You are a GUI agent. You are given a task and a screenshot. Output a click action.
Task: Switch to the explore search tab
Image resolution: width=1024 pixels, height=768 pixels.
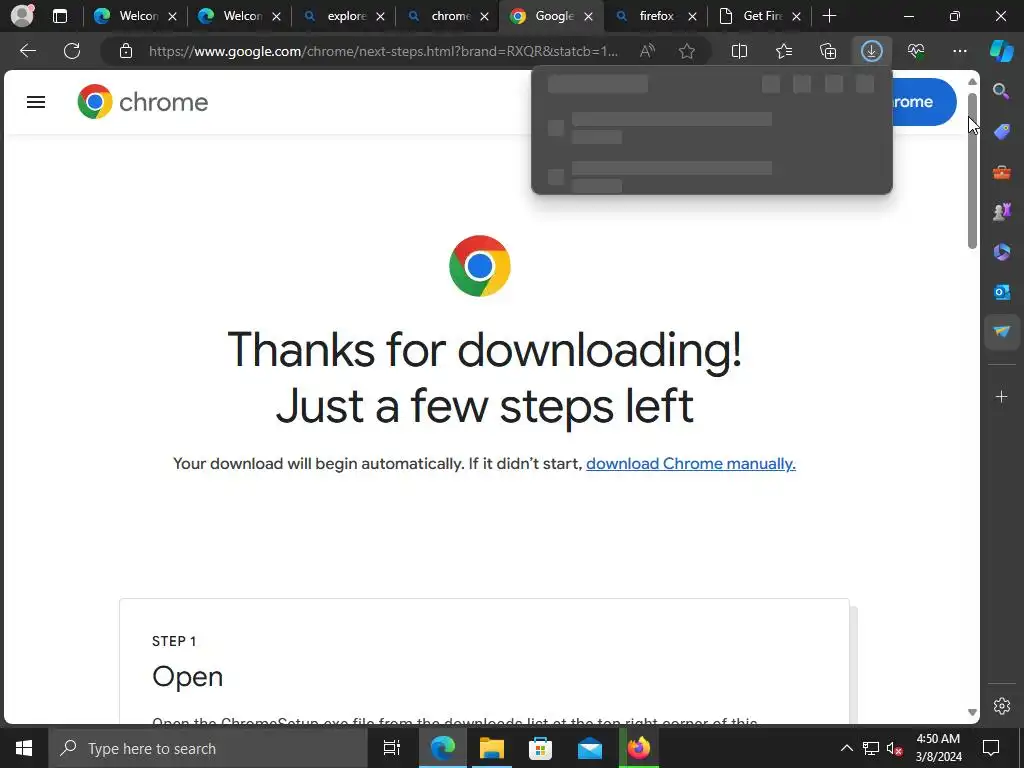(344, 16)
